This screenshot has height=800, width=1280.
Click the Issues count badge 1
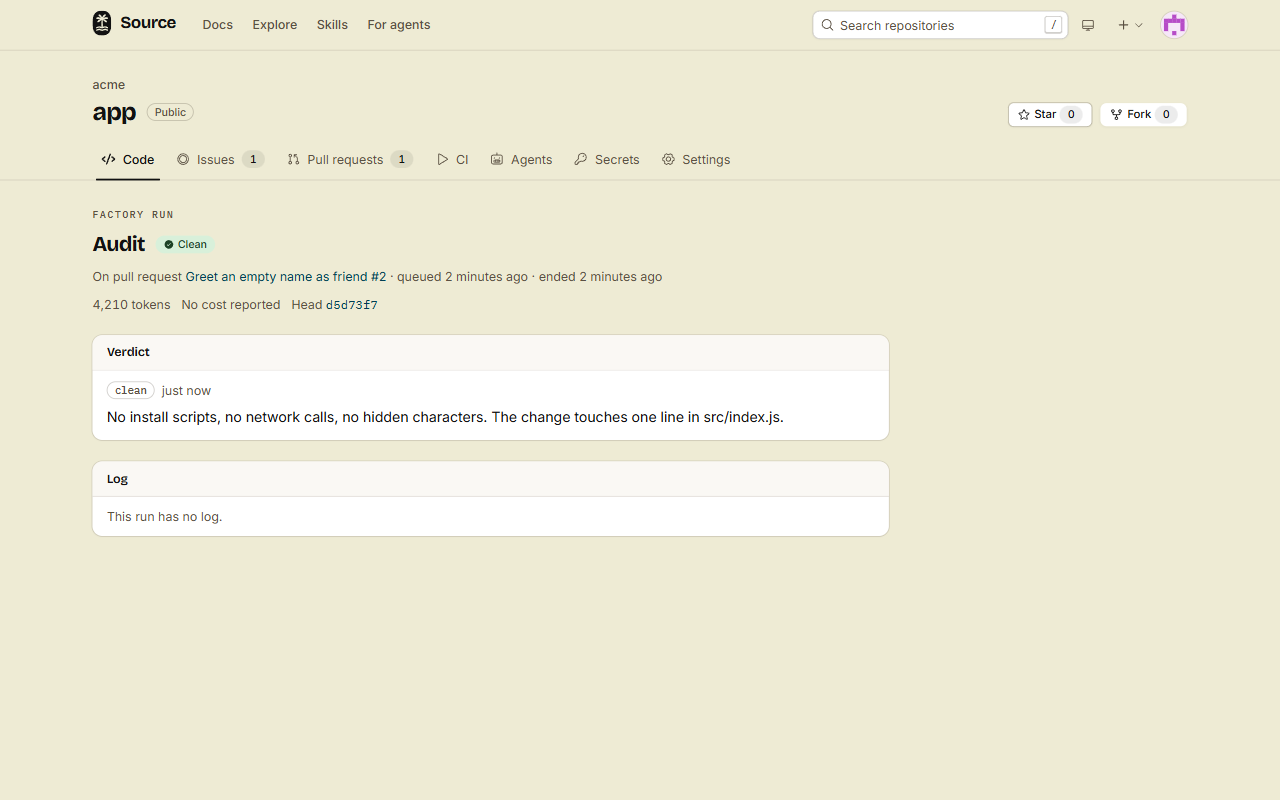[x=253, y=159]
